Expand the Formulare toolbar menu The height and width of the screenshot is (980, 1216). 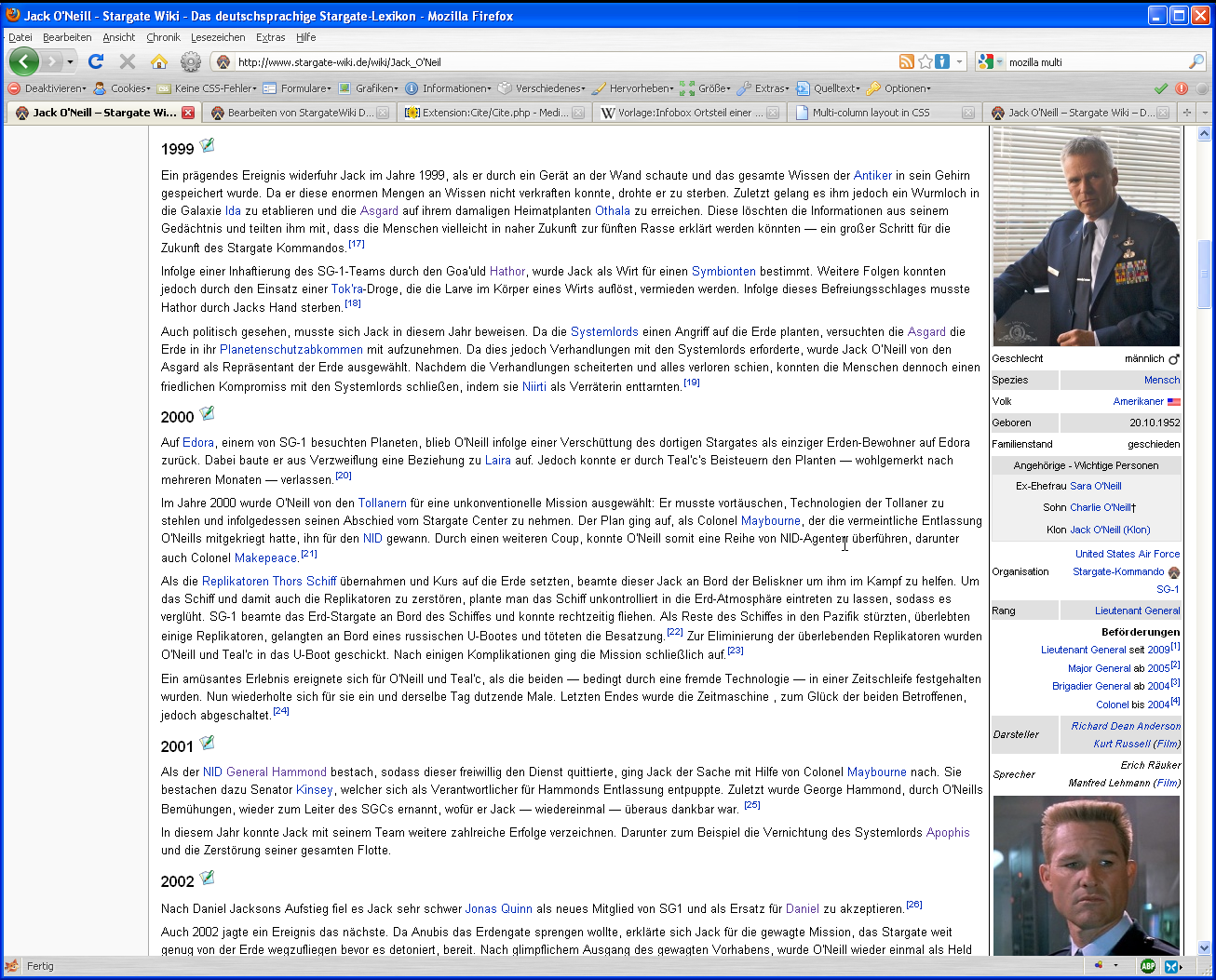[x=297, y=88]
